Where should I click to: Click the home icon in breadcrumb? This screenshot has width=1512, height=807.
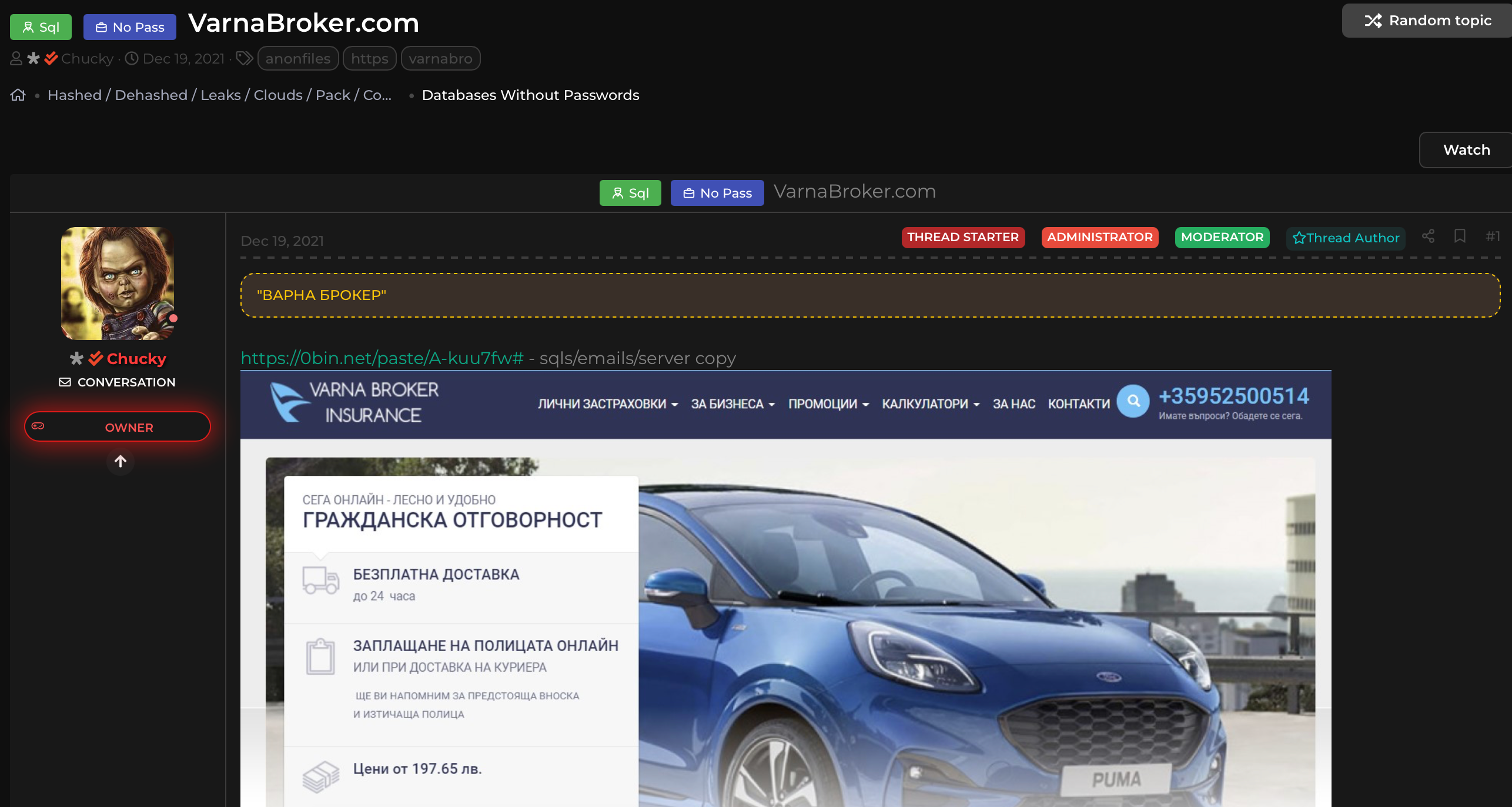[18, 95]
